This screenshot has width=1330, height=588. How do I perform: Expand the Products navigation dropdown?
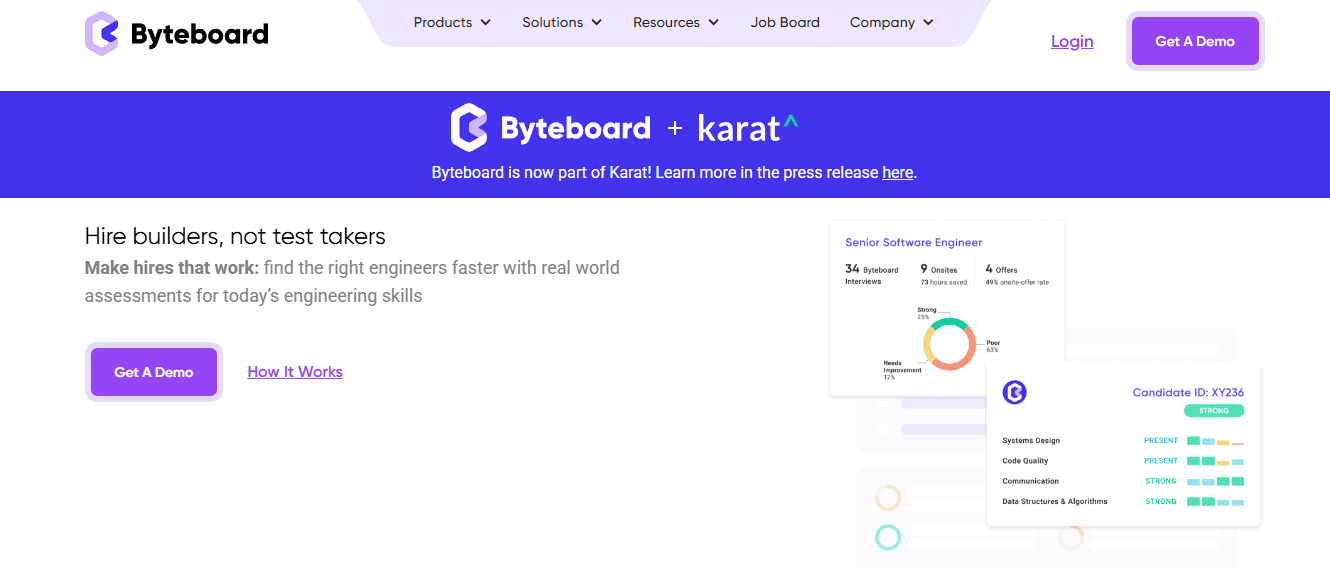click(x=452, y=21)
